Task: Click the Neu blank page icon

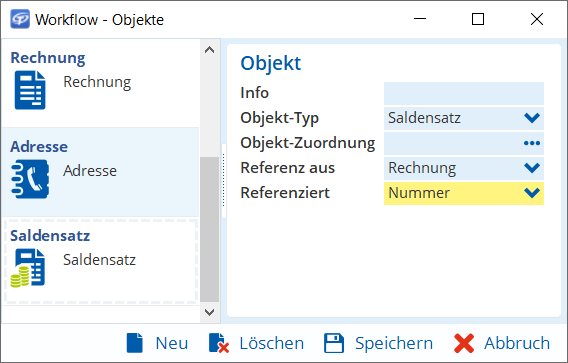Action: coord(135,343)
